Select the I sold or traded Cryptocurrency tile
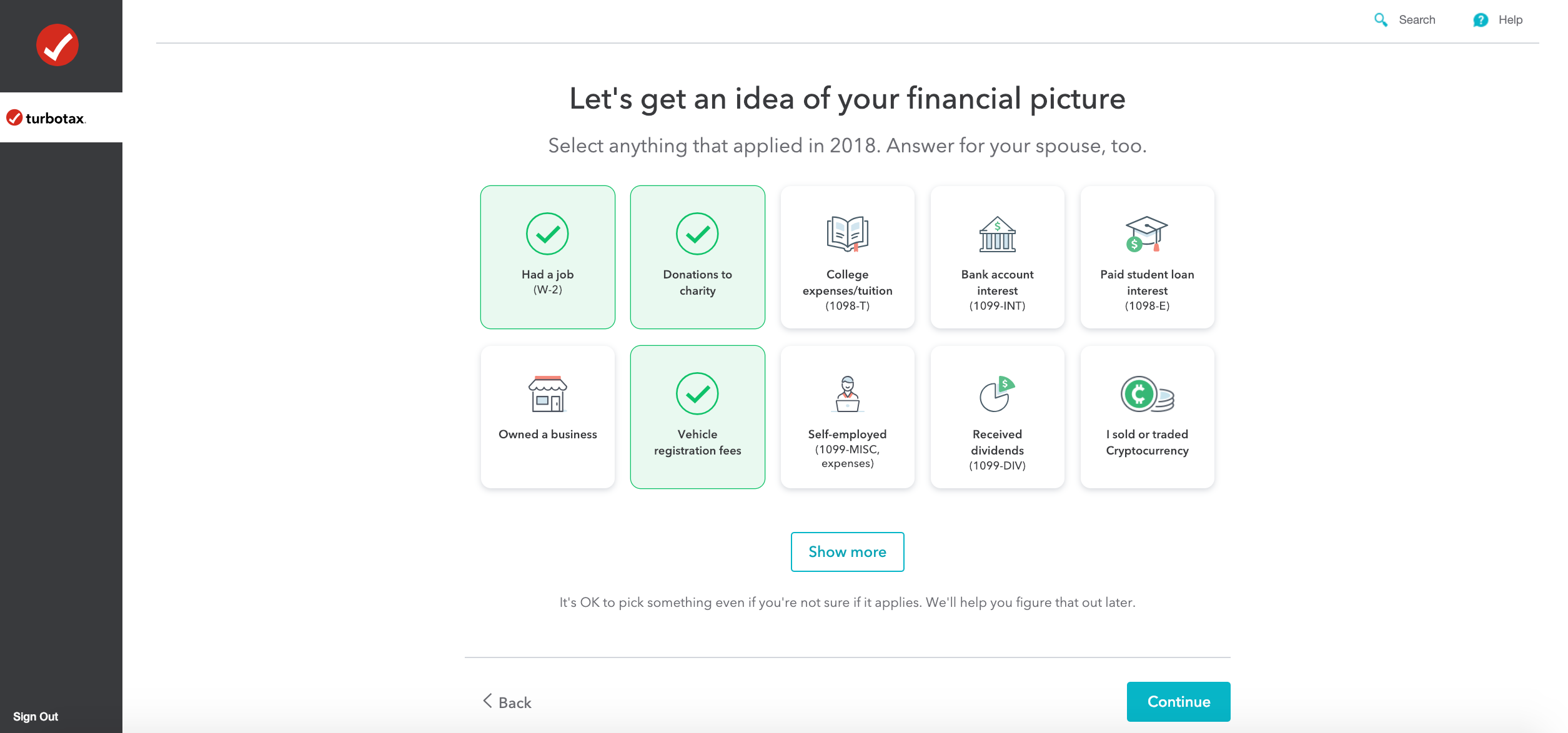 coord(1146,416)
